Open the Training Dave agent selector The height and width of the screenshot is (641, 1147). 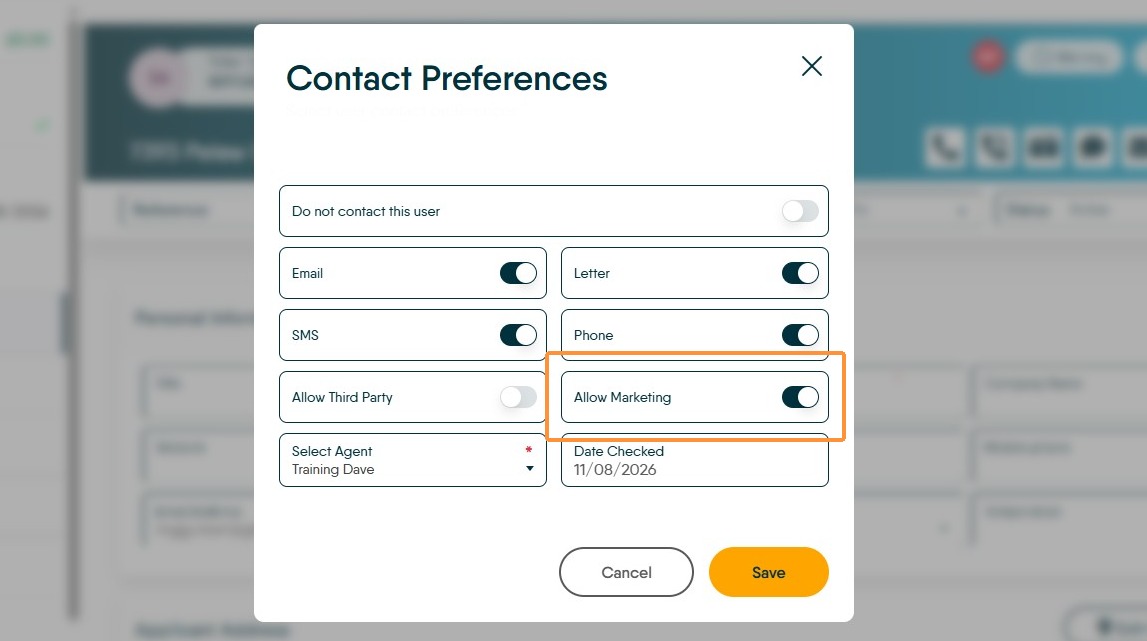pos(413,460)
